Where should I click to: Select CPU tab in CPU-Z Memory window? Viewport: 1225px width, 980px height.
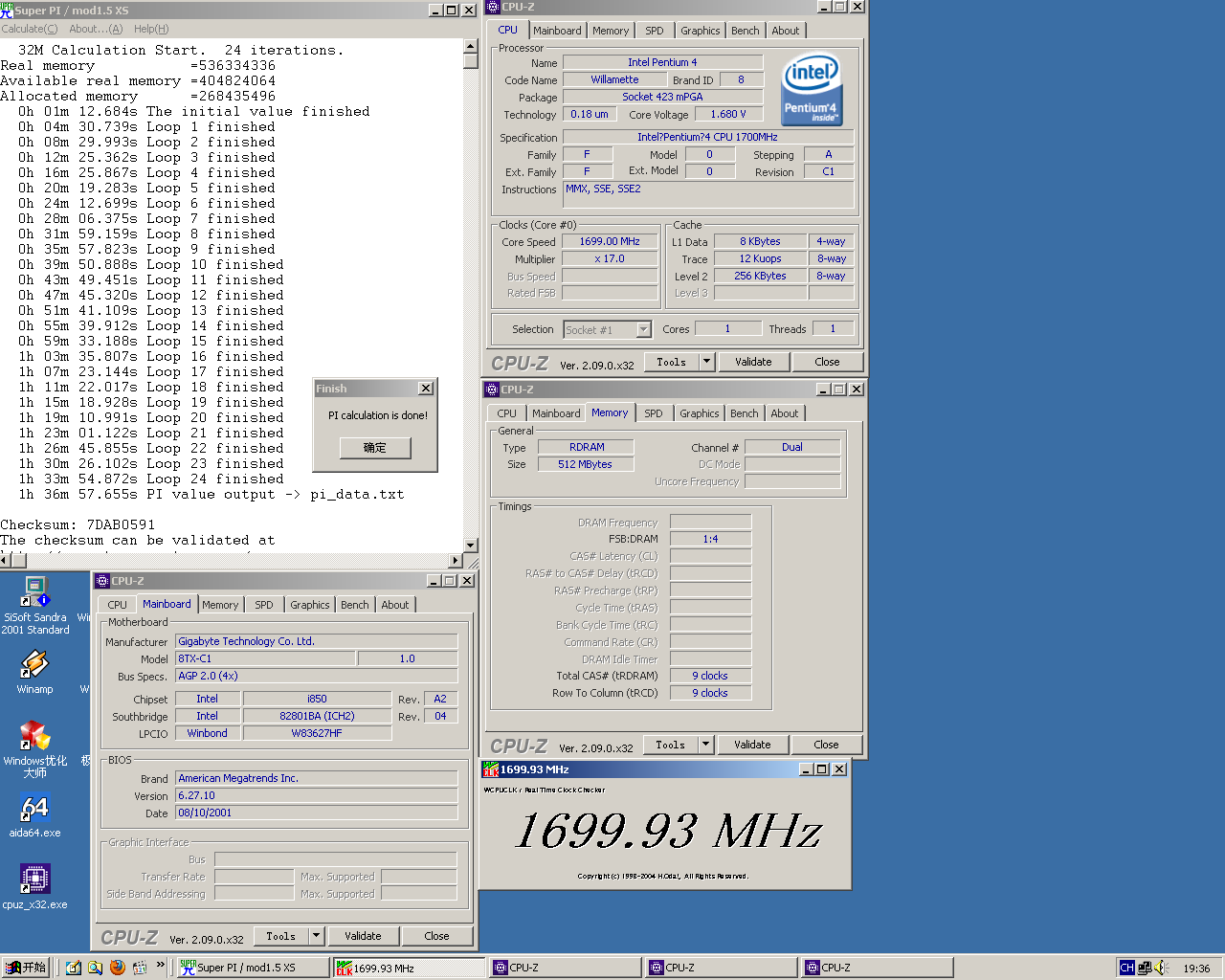pos(507,413)
